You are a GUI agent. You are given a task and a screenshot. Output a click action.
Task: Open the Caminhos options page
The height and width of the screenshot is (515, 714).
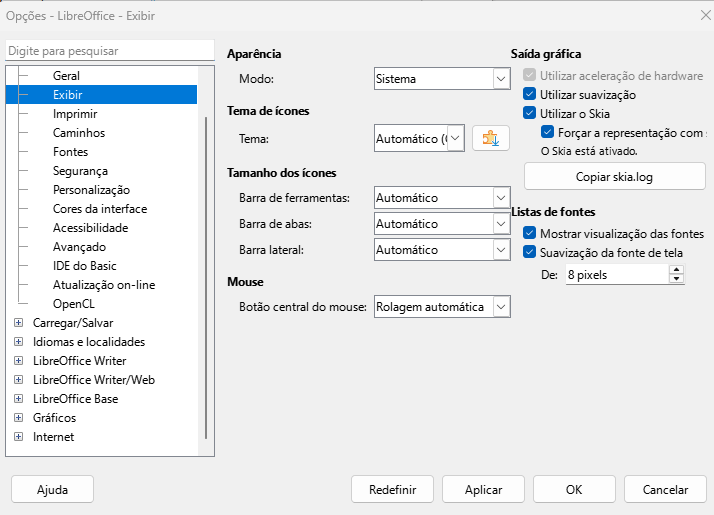tap(79, 133)
